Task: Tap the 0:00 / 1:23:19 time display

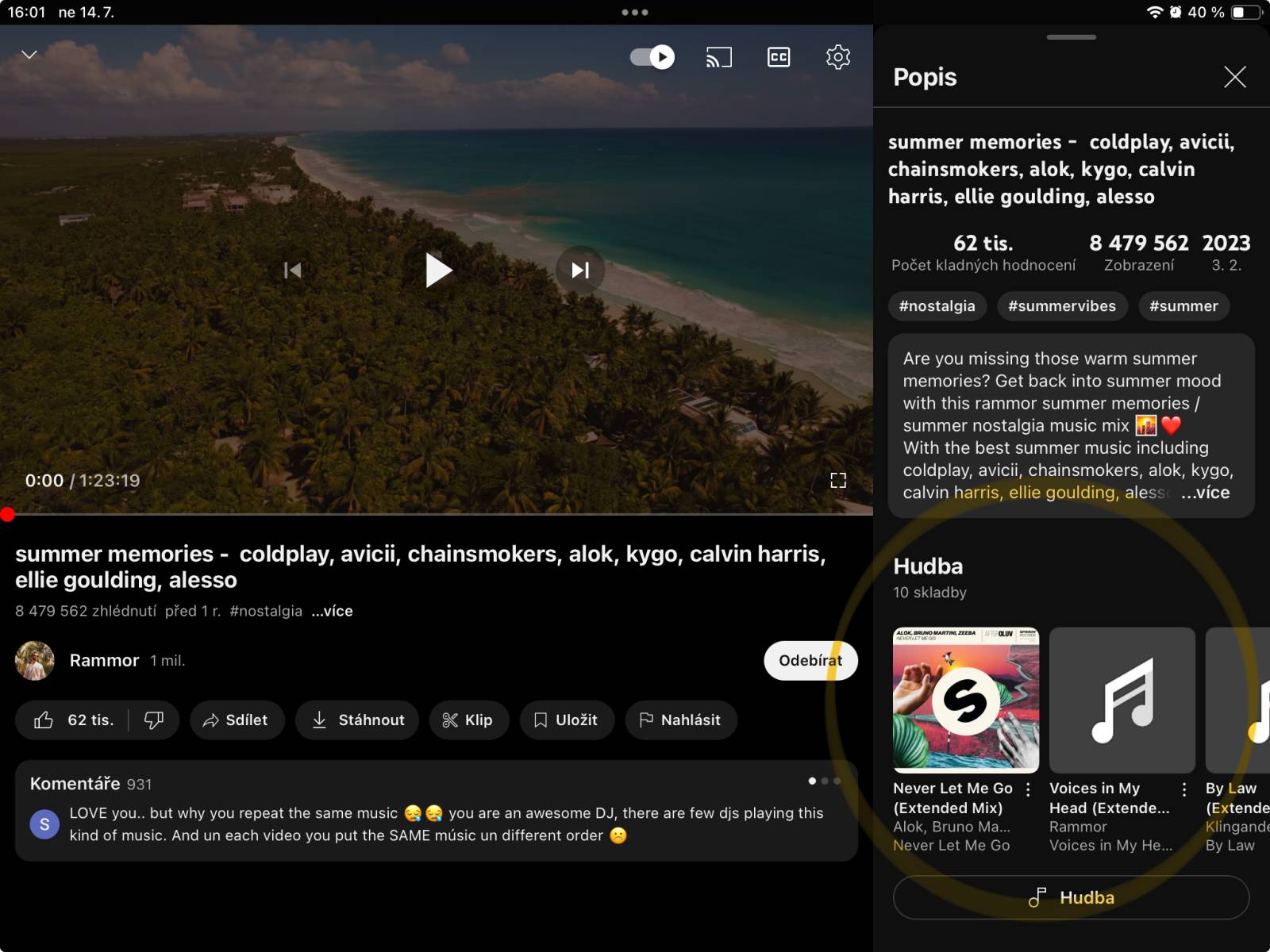Action: point(83,481)
